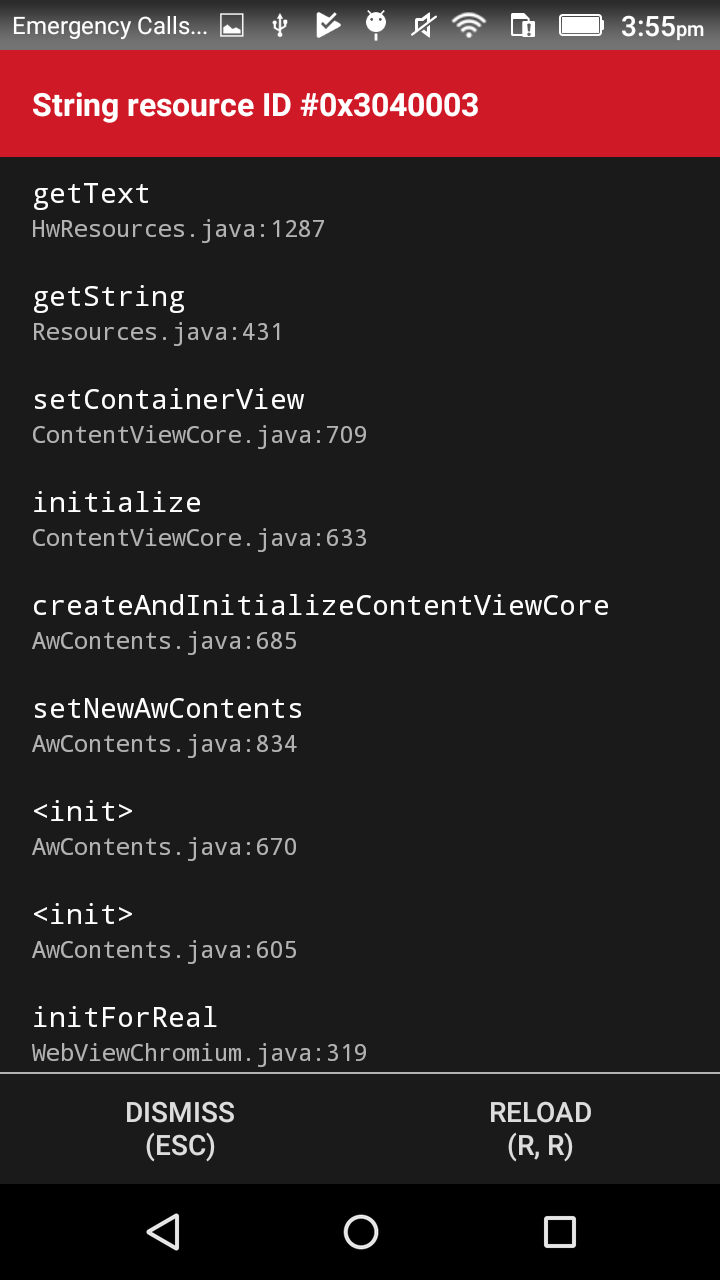Tap the Android debug bug icon
Image resolution: width=720 pixels, height=1280 pixels.
coord(376,25)
